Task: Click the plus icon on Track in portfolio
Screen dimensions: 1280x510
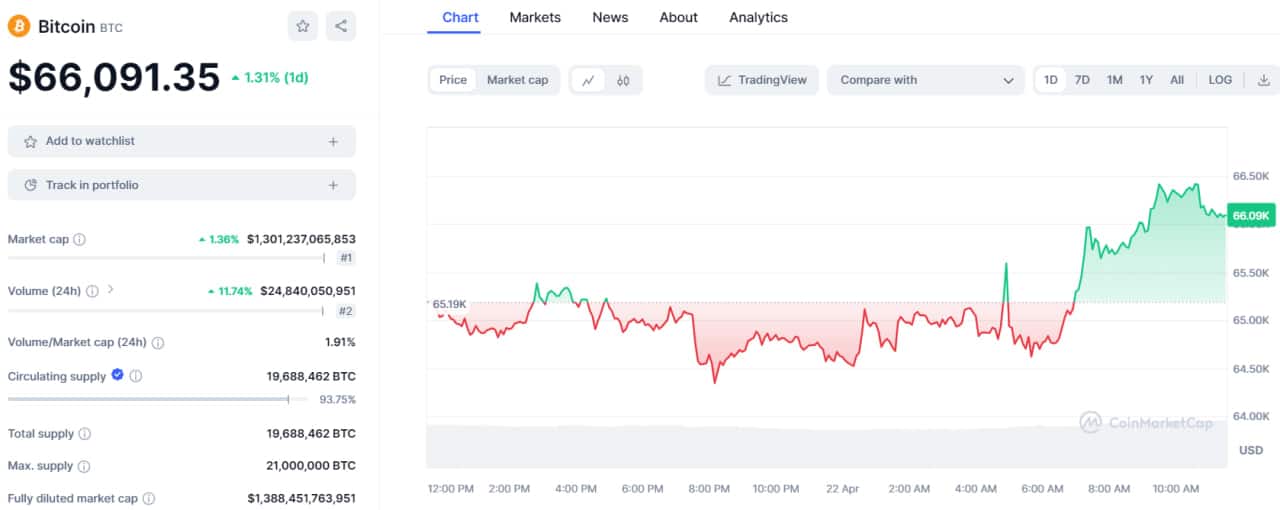Action: [334, 185]
